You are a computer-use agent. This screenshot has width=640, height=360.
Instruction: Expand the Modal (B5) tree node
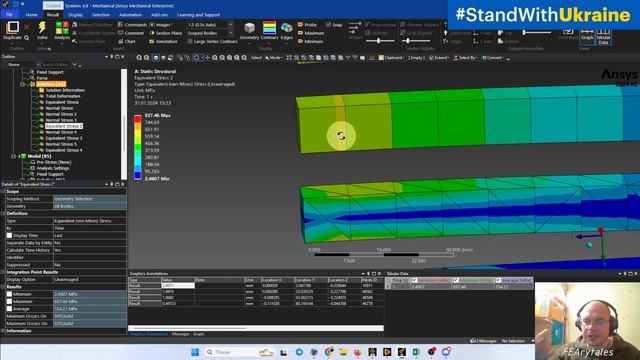pyautogui.click(x=13, y=156)
